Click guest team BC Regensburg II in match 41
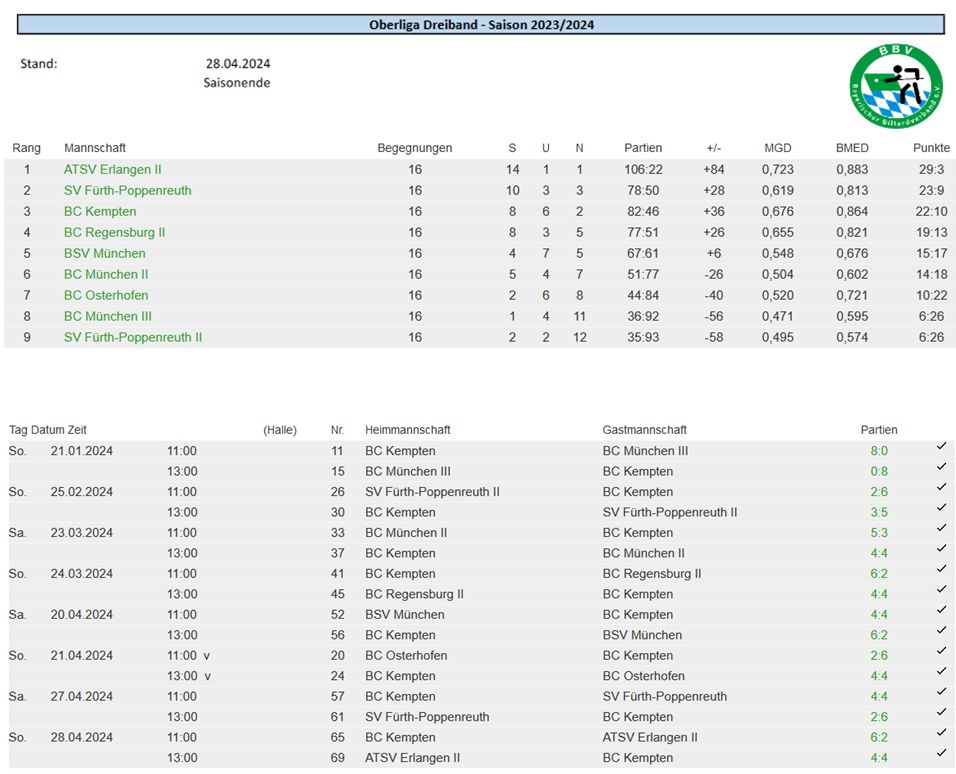The image size is (956, 774). coord(652,573)
